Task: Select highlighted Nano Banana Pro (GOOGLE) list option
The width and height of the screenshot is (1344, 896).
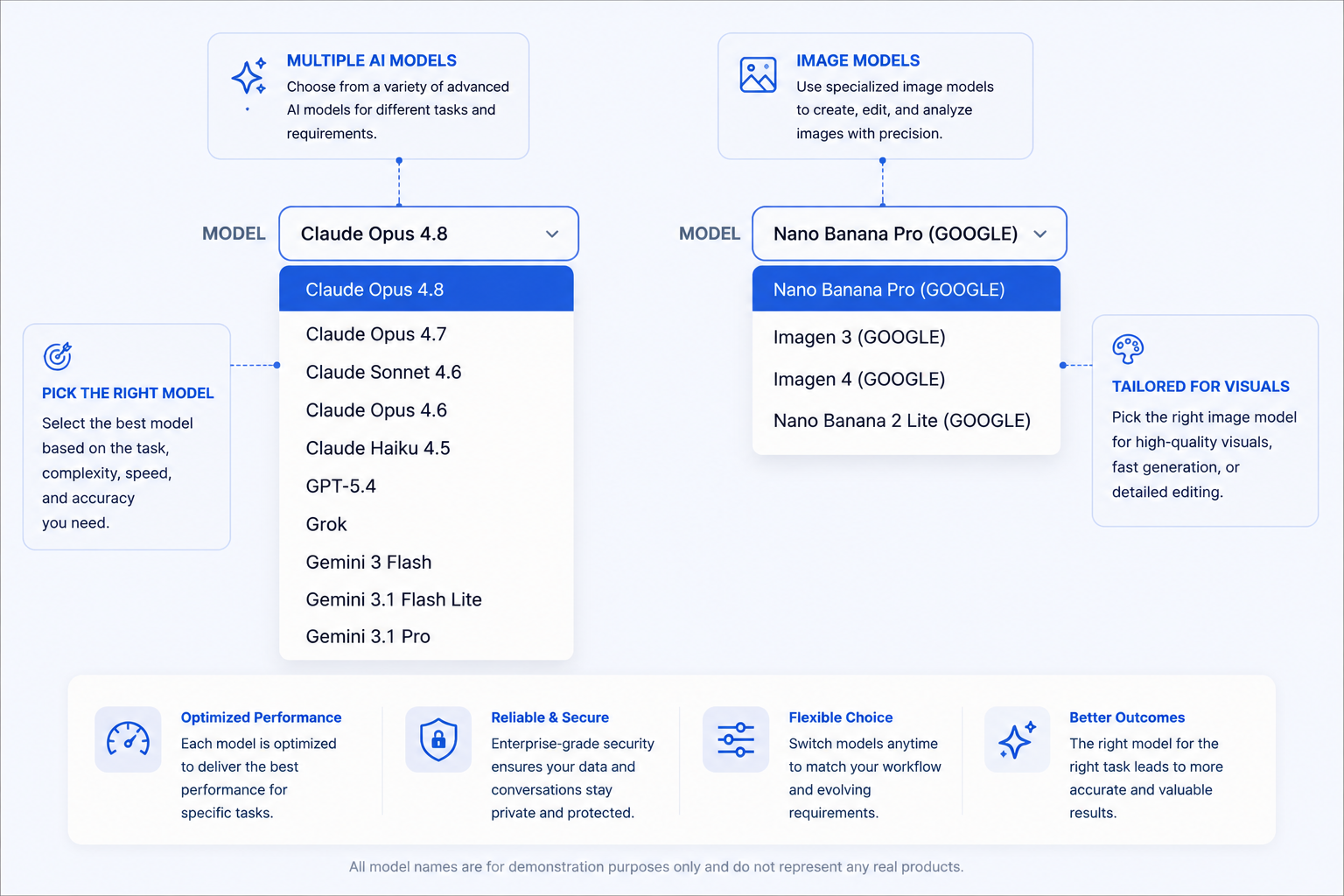Action: 906,289
